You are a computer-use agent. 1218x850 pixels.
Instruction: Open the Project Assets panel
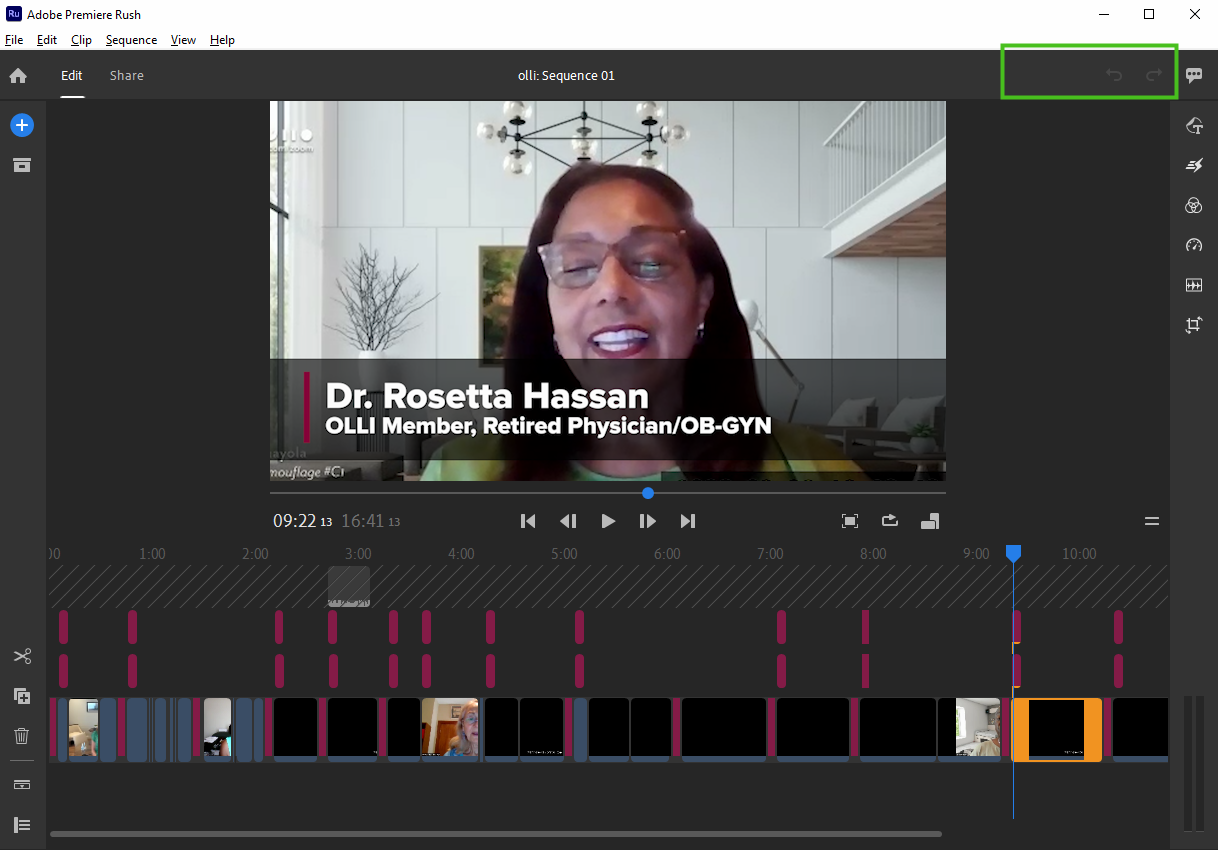(22, 165)
